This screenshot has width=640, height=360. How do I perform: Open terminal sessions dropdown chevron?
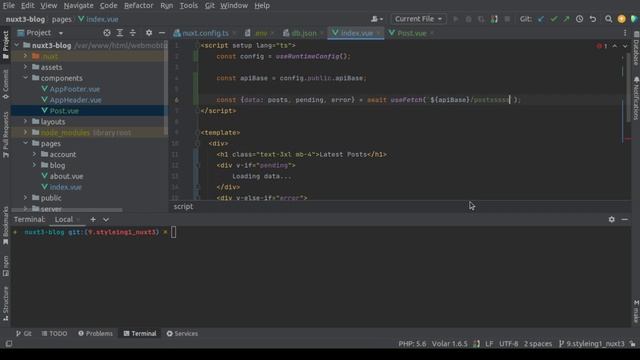click(106, 220)
